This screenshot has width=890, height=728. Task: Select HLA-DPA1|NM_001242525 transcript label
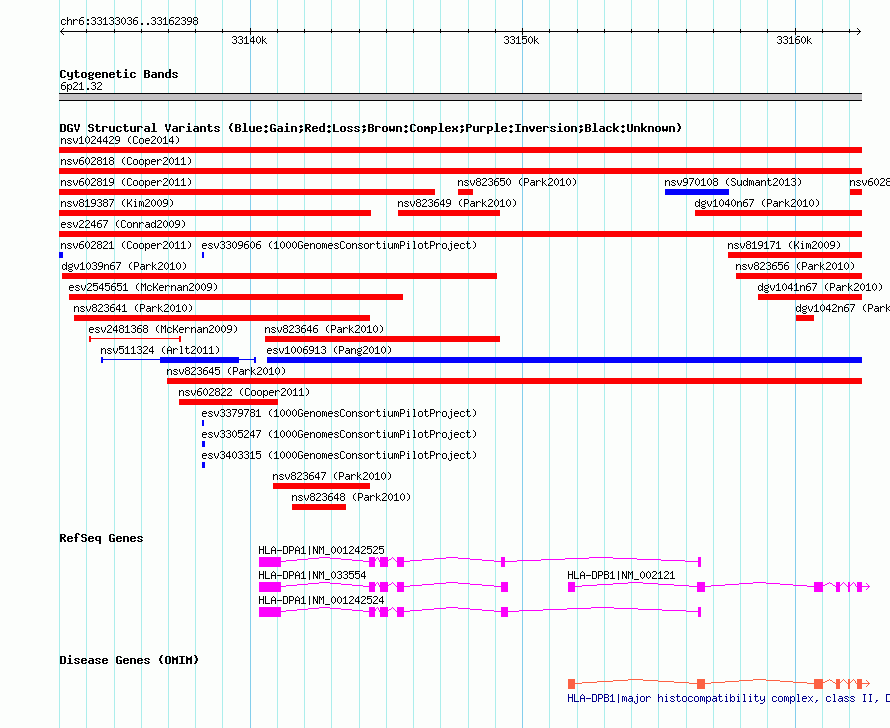[321, 550]
